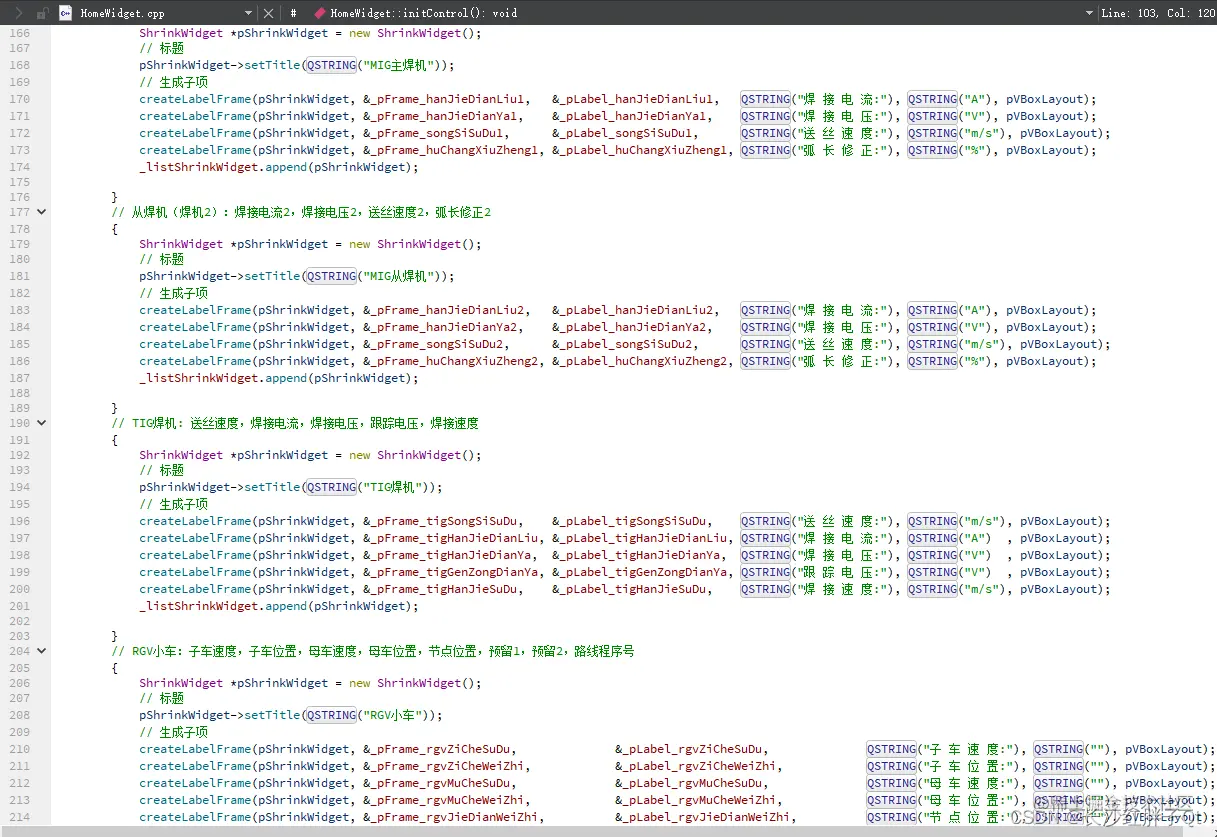
Task: Click the comment "// TIG焊机:" on line 190
Action: (x=148, y=423)
